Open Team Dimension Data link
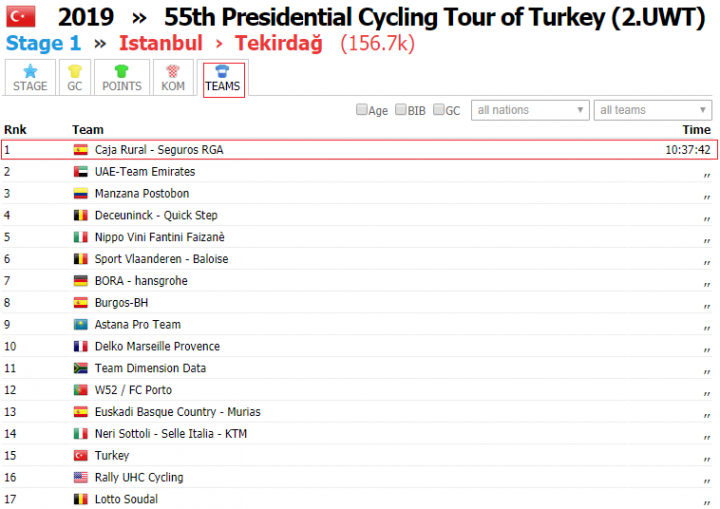Screen dimensions: 720x509 150,368
